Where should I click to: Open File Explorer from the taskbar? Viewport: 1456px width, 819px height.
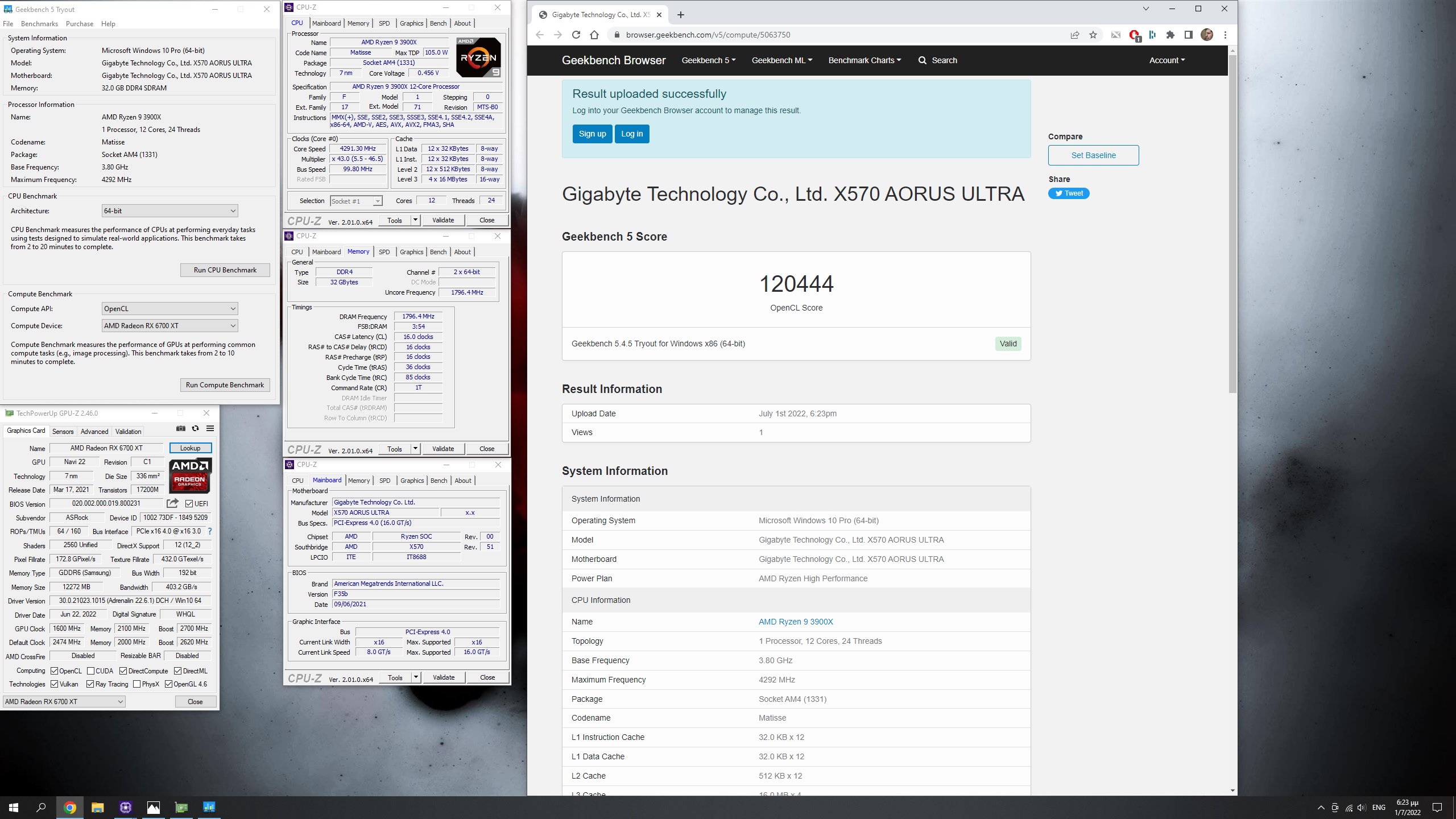pos(98,808)
